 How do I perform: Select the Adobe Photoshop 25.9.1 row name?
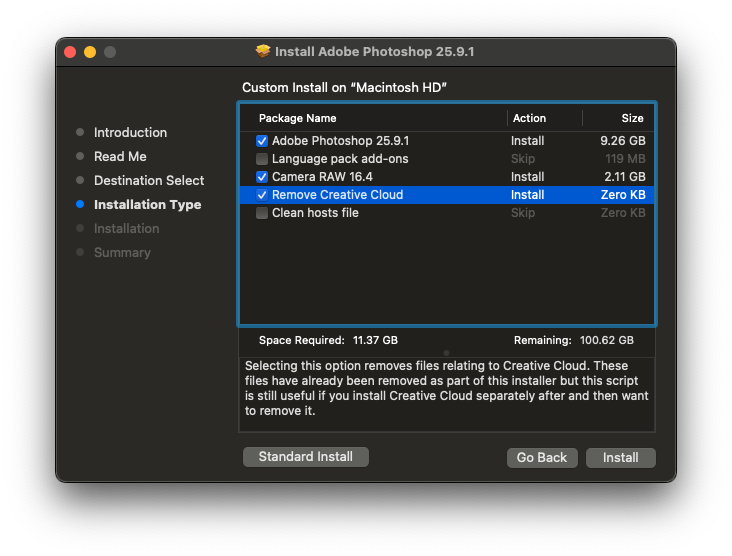[x=340, y=141]
